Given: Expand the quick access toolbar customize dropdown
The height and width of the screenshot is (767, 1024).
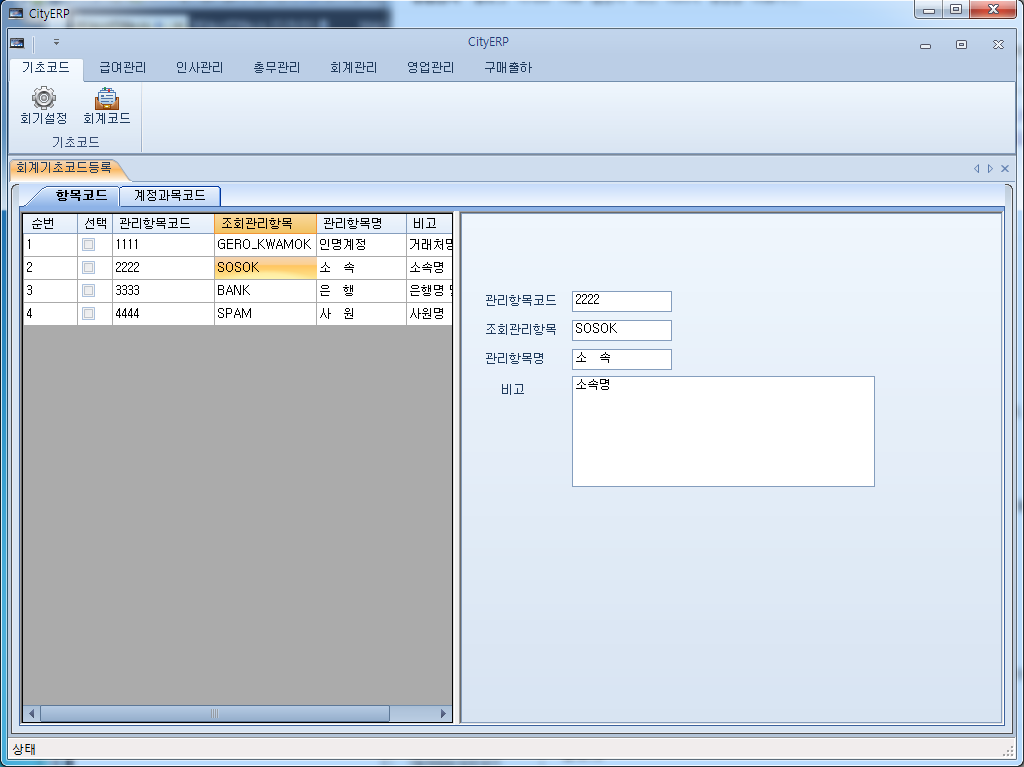Looking at the screenshot, I should pos(57,42).
